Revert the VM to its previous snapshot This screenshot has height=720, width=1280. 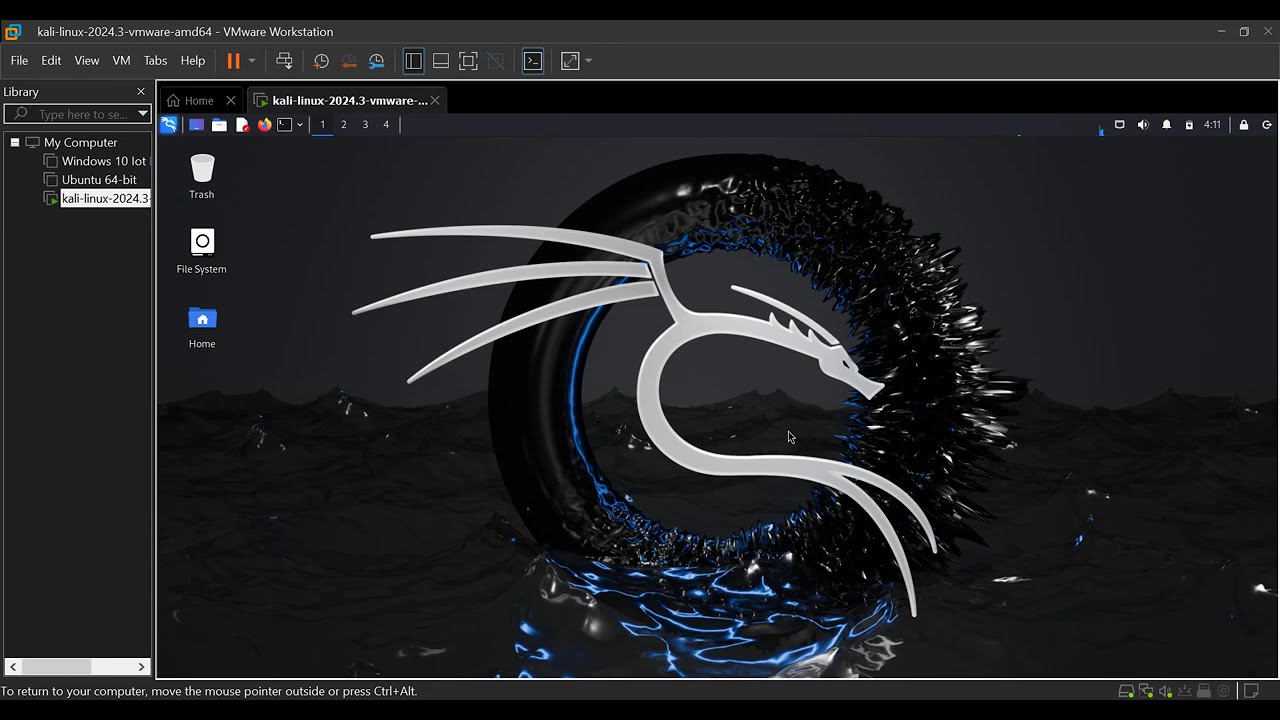pos(349,61)
